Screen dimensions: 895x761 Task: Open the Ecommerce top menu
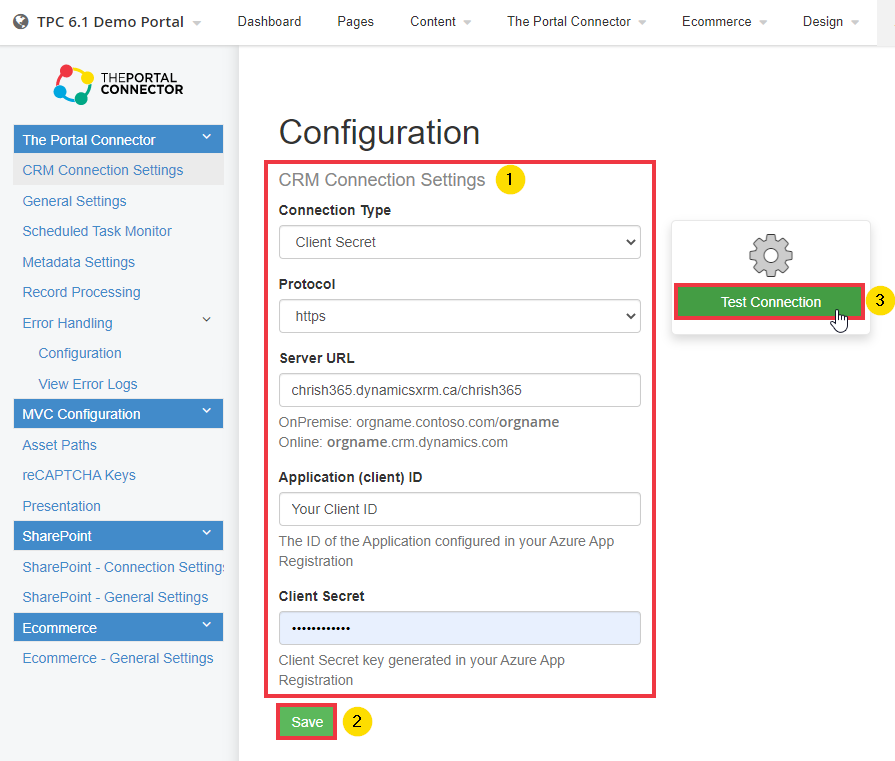[724, 22]
